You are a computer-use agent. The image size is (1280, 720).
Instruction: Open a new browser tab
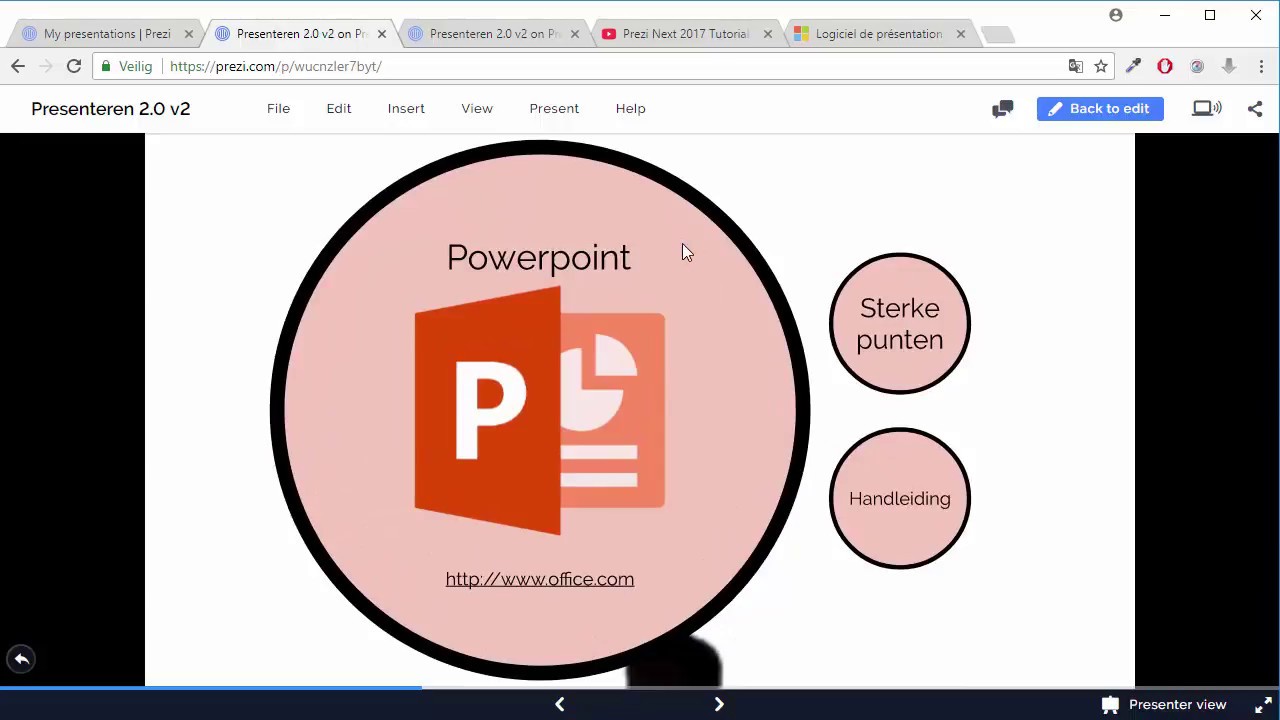997,35
